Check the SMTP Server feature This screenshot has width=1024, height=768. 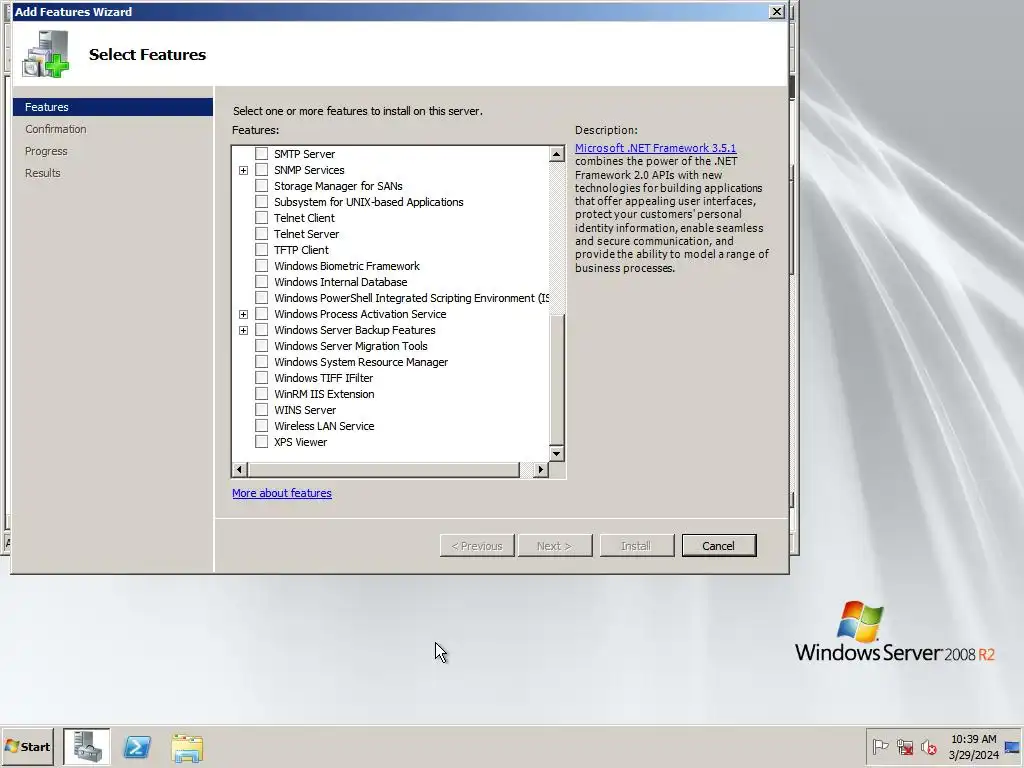tap(261, 153)
